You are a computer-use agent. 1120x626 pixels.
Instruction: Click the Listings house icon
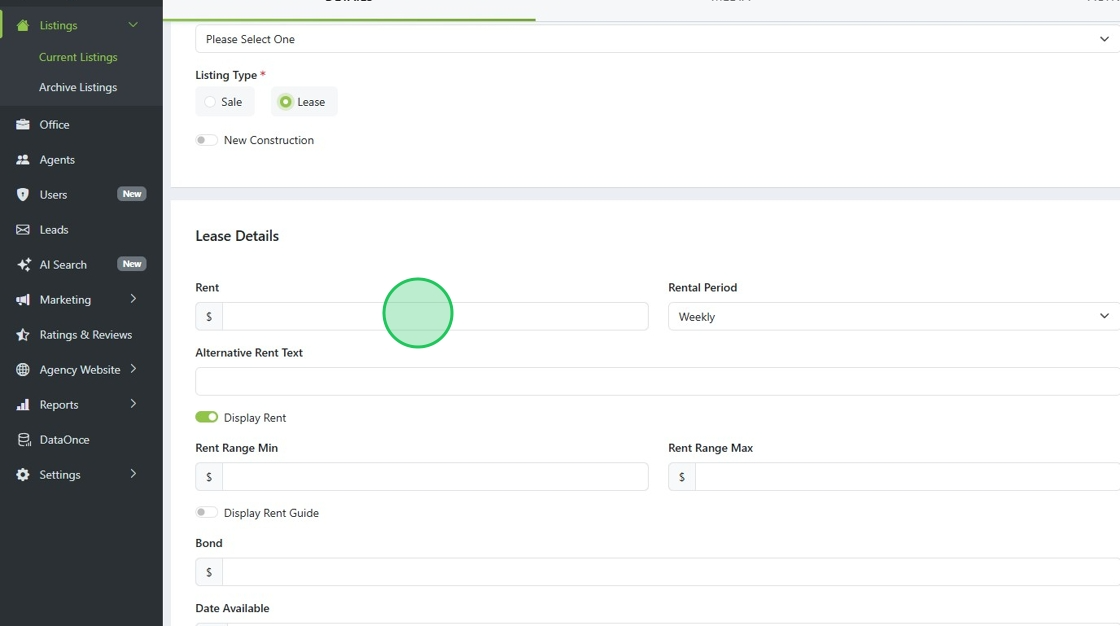(x=23, y=25)
